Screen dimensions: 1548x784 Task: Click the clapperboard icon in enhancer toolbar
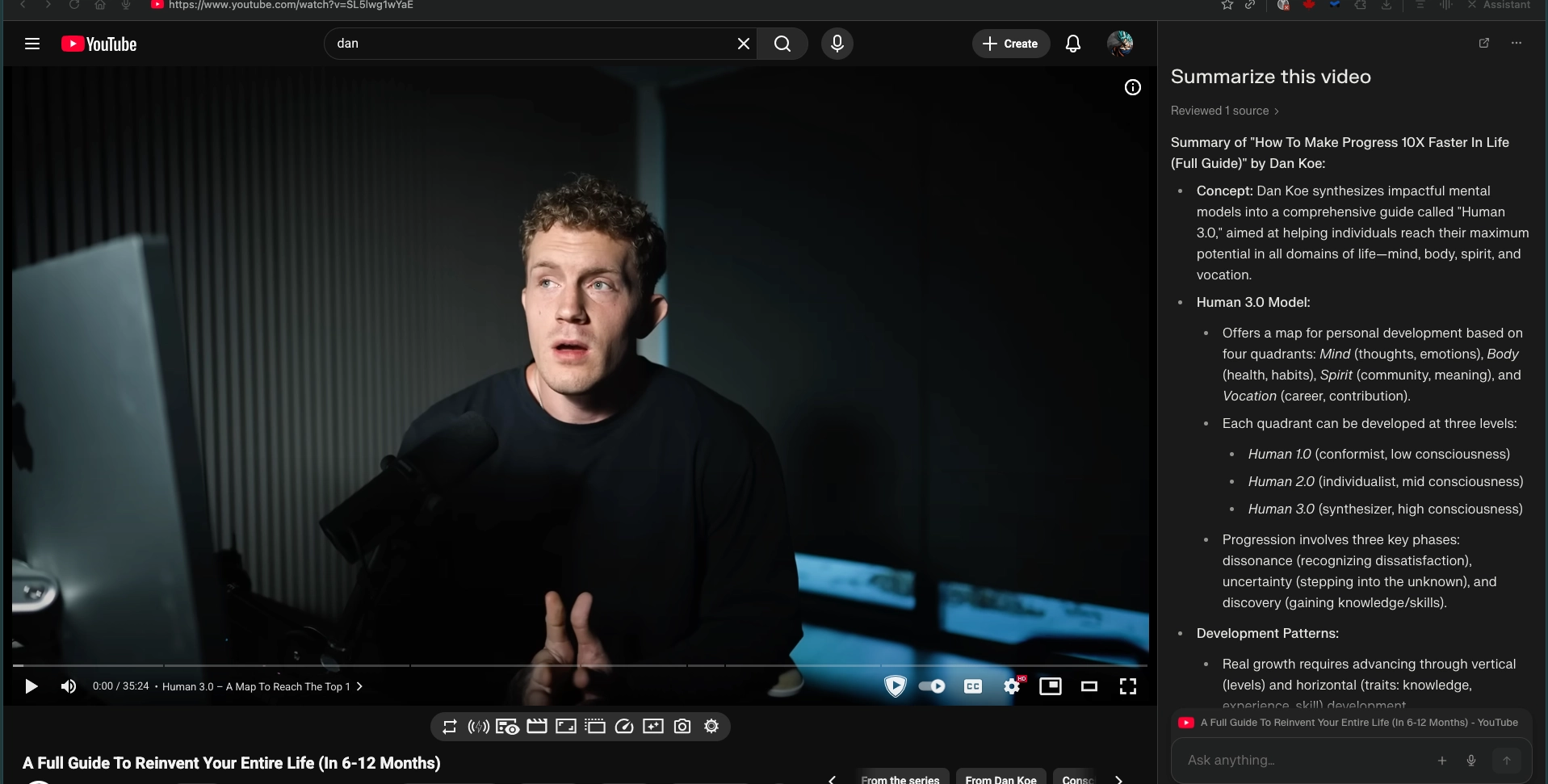click(x=537, y=727)
